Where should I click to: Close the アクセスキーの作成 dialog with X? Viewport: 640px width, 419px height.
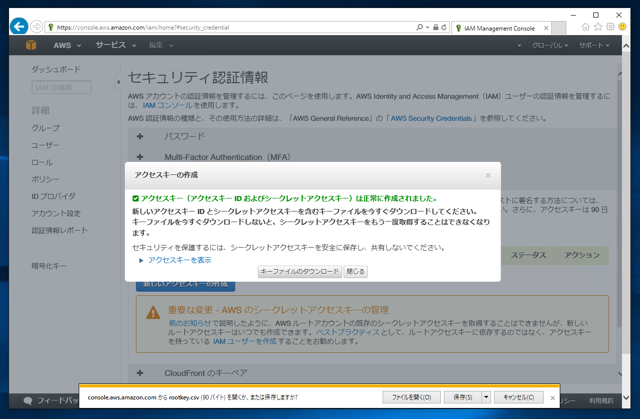click(x=488, y=175)
